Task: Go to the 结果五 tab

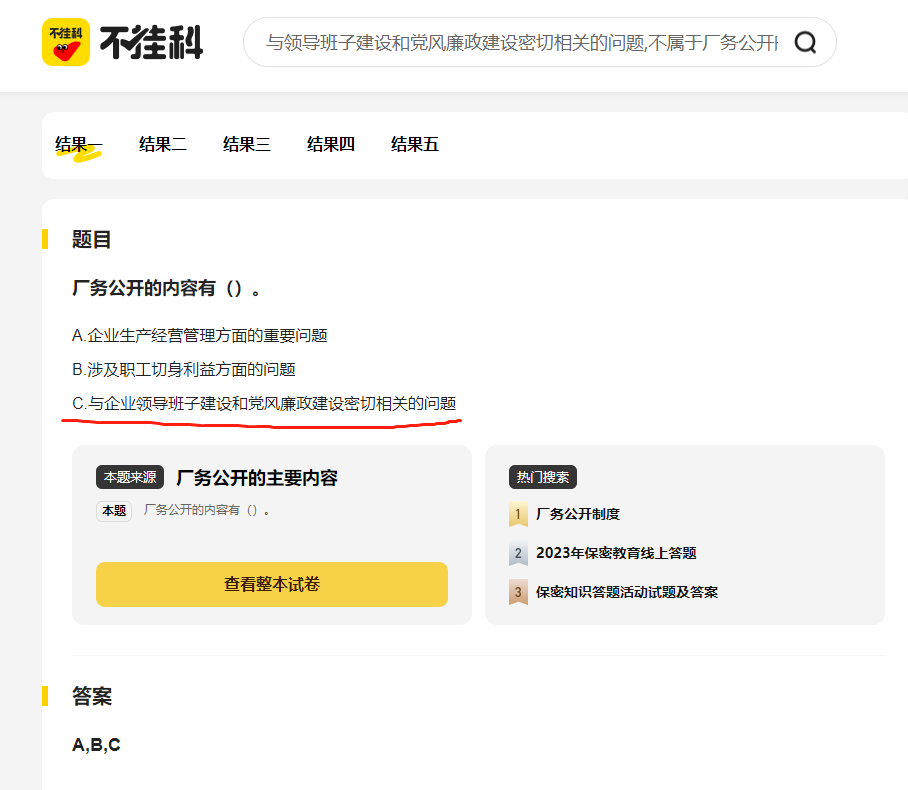Action: point(414,145)
